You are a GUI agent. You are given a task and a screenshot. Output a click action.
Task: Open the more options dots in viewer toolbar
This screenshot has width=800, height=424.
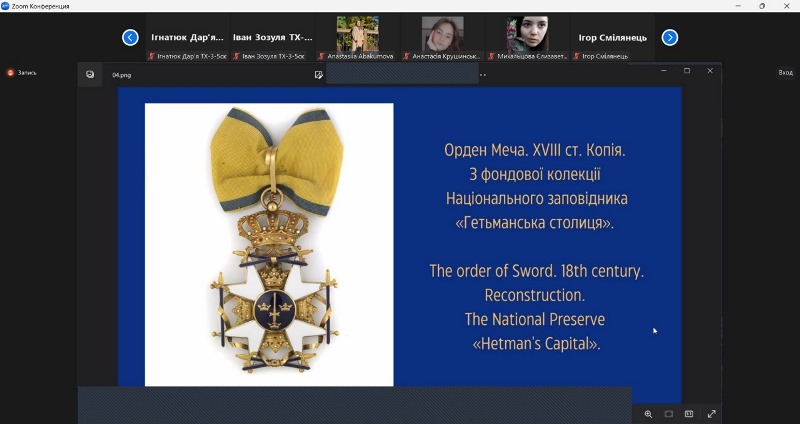pos(483,75)
